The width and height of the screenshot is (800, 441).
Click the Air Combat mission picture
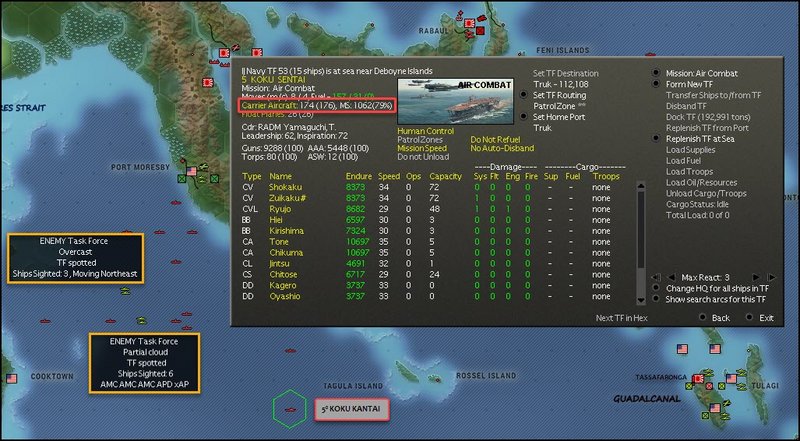[455, 101]
